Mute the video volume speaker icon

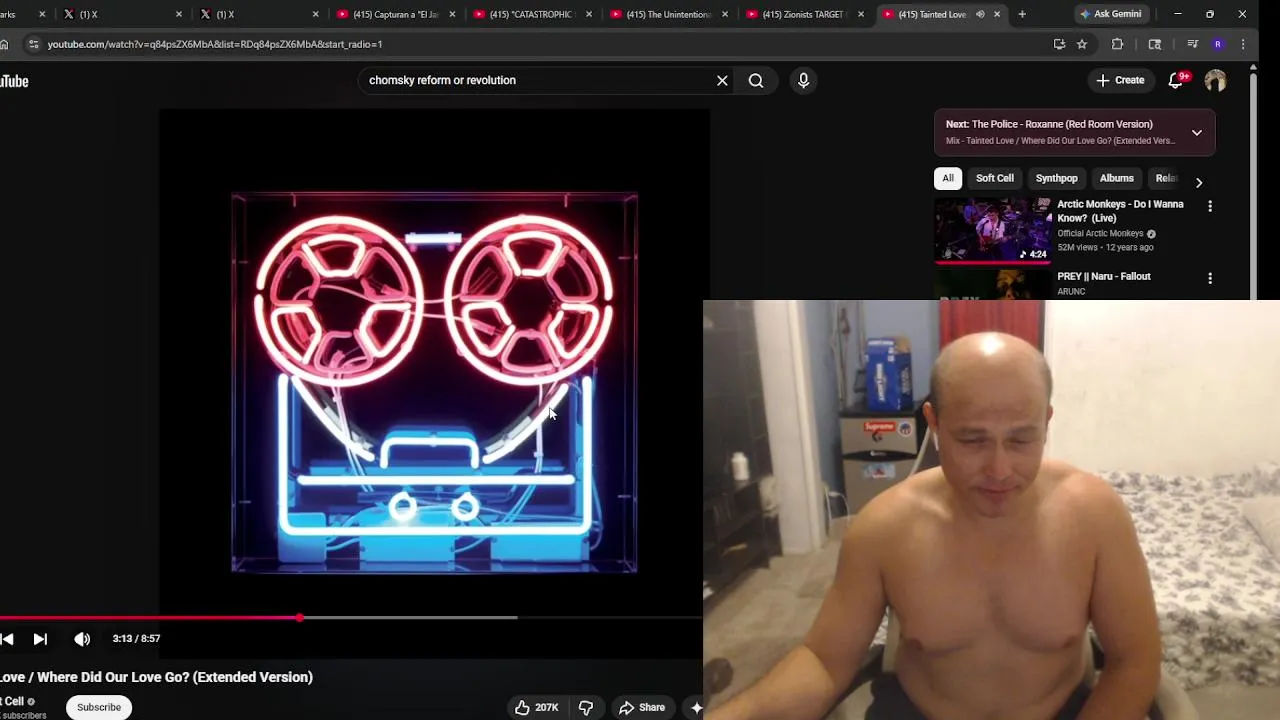pos(82,639)
